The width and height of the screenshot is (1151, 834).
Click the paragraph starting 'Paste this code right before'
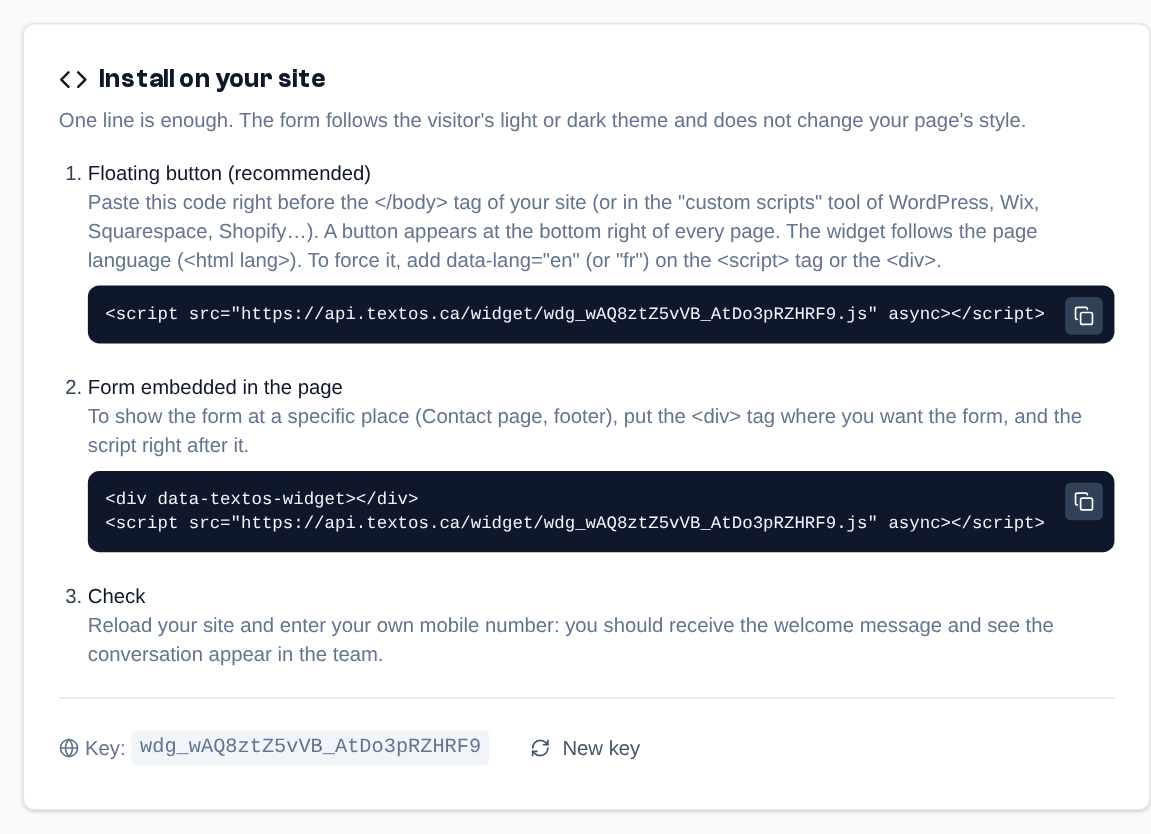point(563,231)
